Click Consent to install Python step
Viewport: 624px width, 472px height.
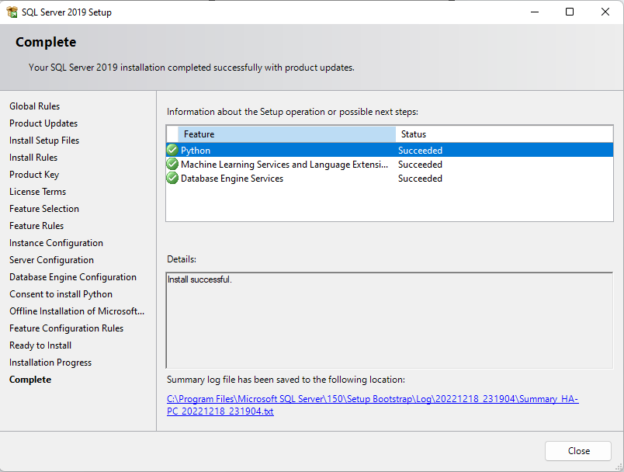coord(61,294)
